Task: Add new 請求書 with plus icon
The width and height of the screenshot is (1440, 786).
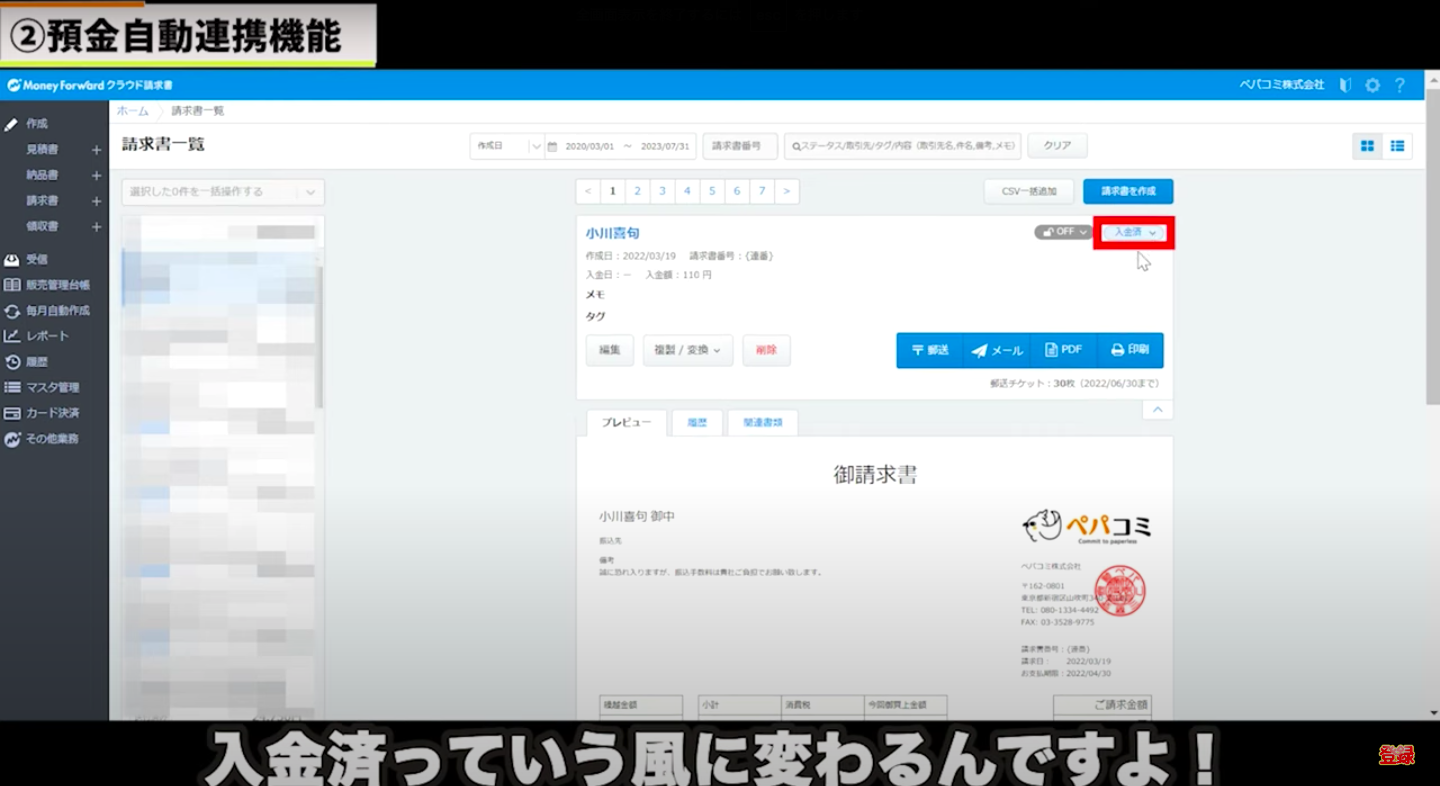Action: (96, 201)
